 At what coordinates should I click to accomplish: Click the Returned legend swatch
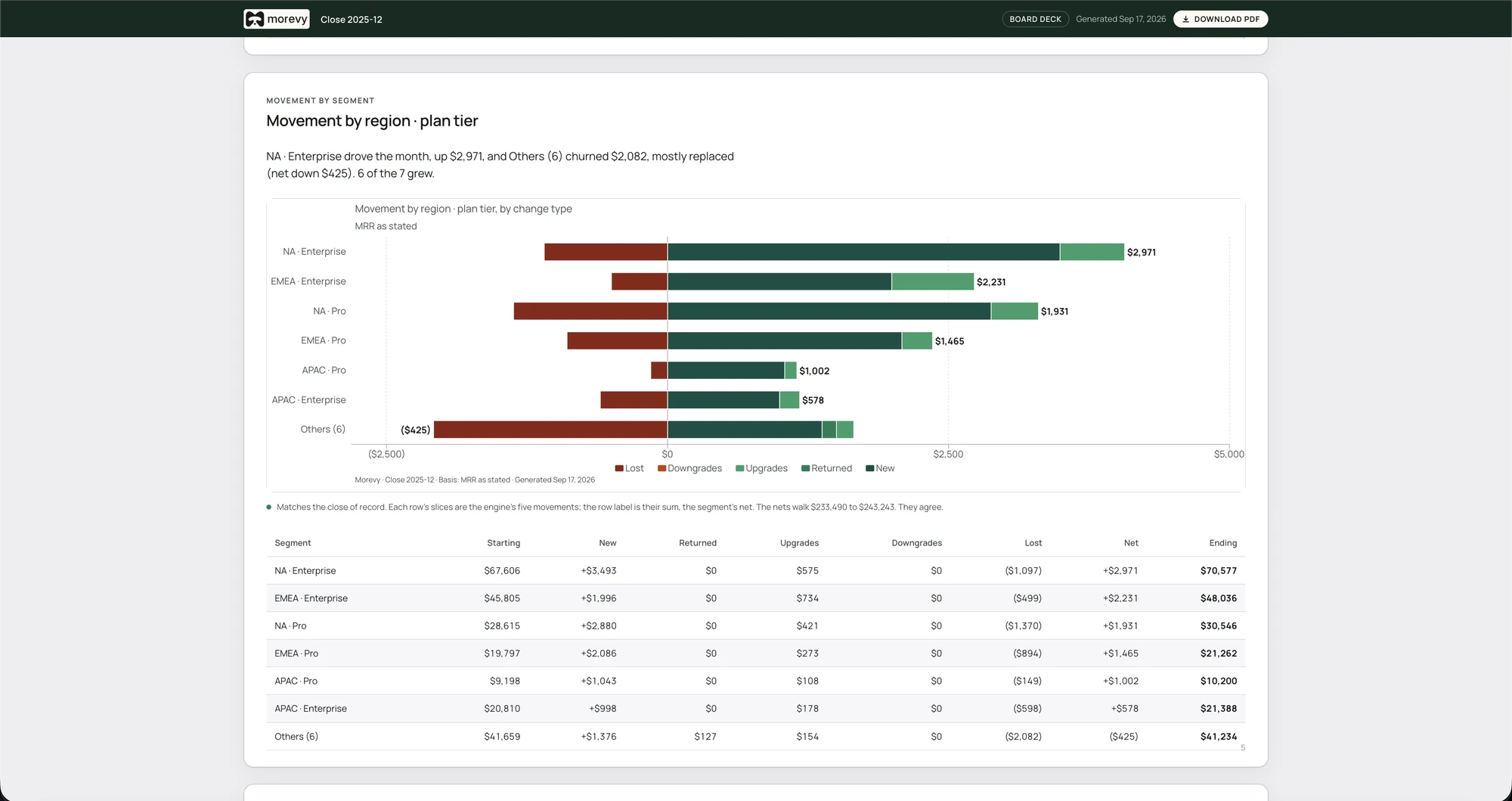(x=805, y=468)
